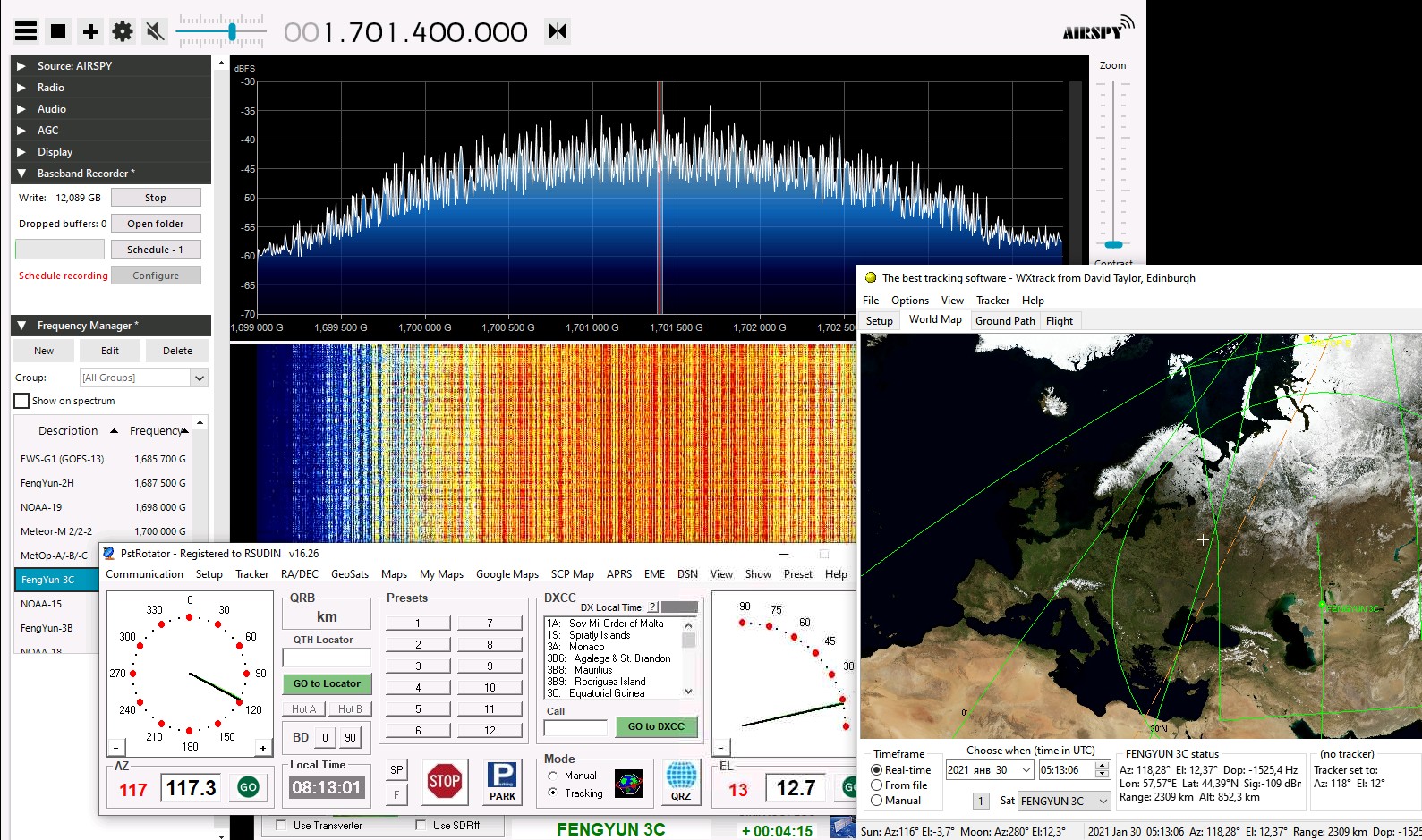
Task: Select the From file timeframe radio
Action: 877,785
